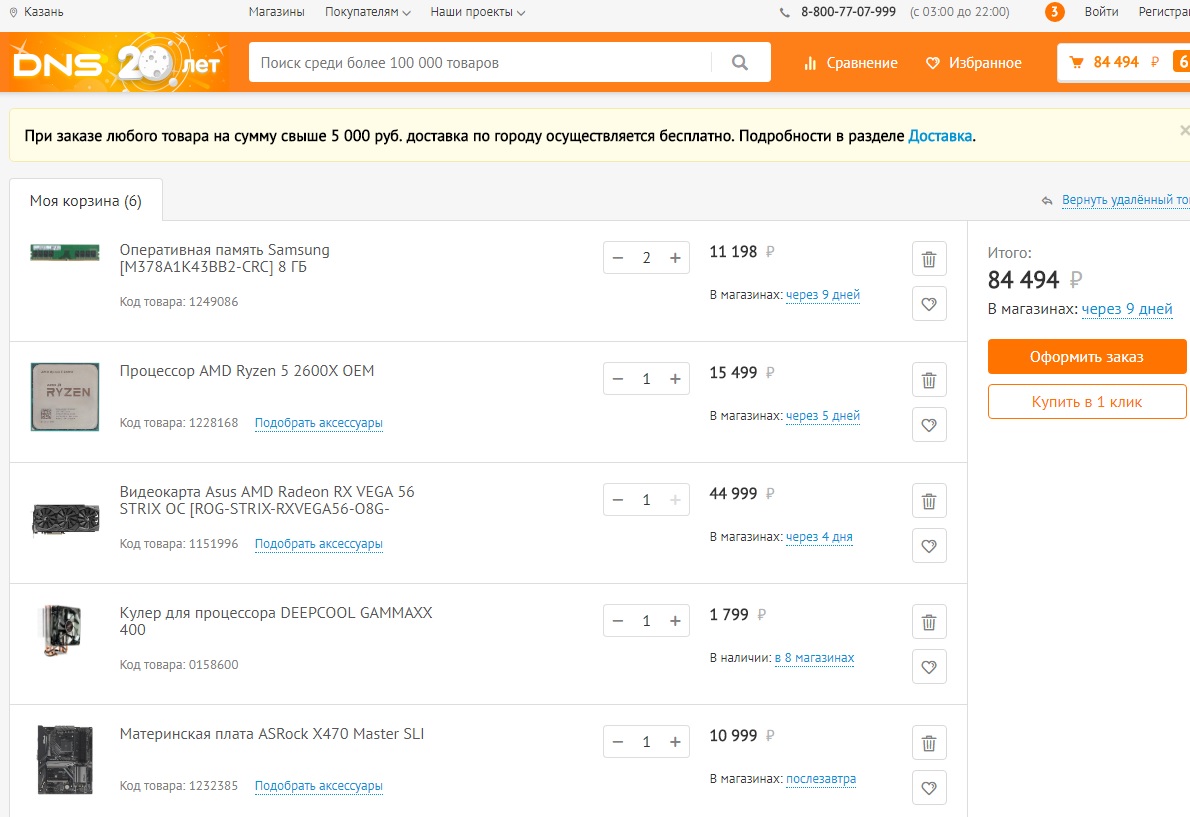Open Видеокарта Asus Radeon RX VEGA 56 title
This screenshot has height=817, width=1190.
pyautogui.click(x=267, y=500)
